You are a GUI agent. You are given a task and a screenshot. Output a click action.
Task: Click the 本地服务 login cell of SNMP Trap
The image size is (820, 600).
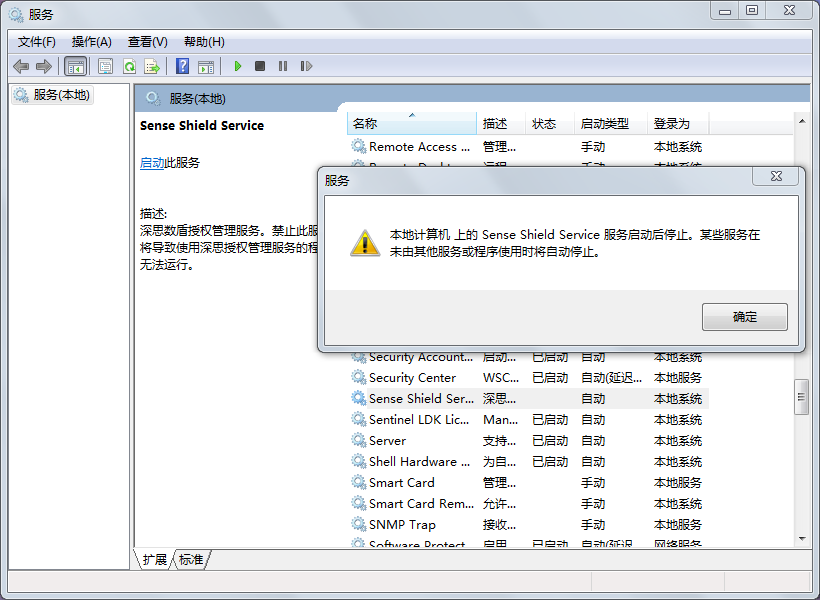pos(678,524)
